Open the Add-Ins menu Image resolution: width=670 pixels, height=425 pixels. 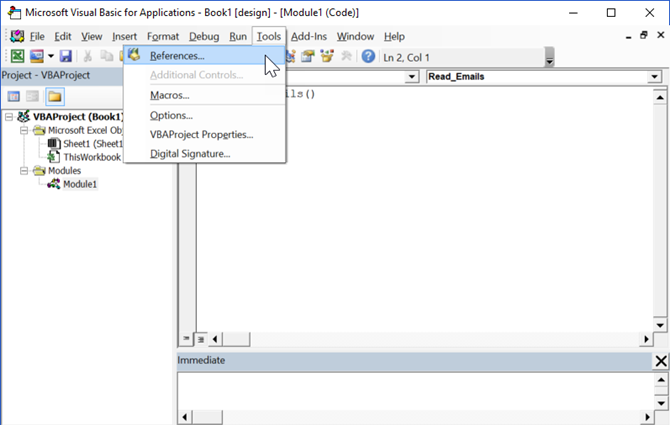point(310,36)
